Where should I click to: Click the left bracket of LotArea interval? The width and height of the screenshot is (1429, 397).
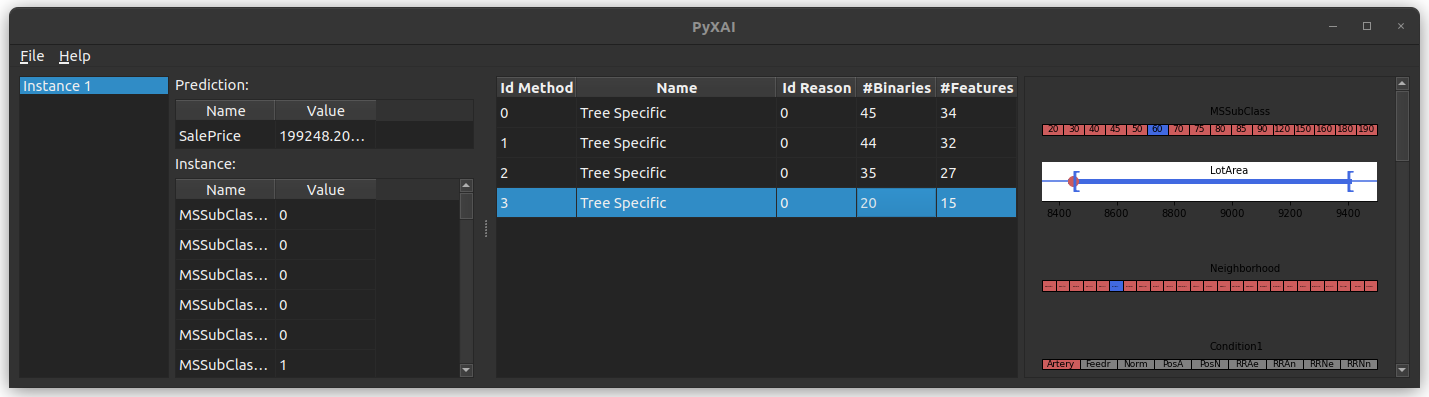[1076, 181]
